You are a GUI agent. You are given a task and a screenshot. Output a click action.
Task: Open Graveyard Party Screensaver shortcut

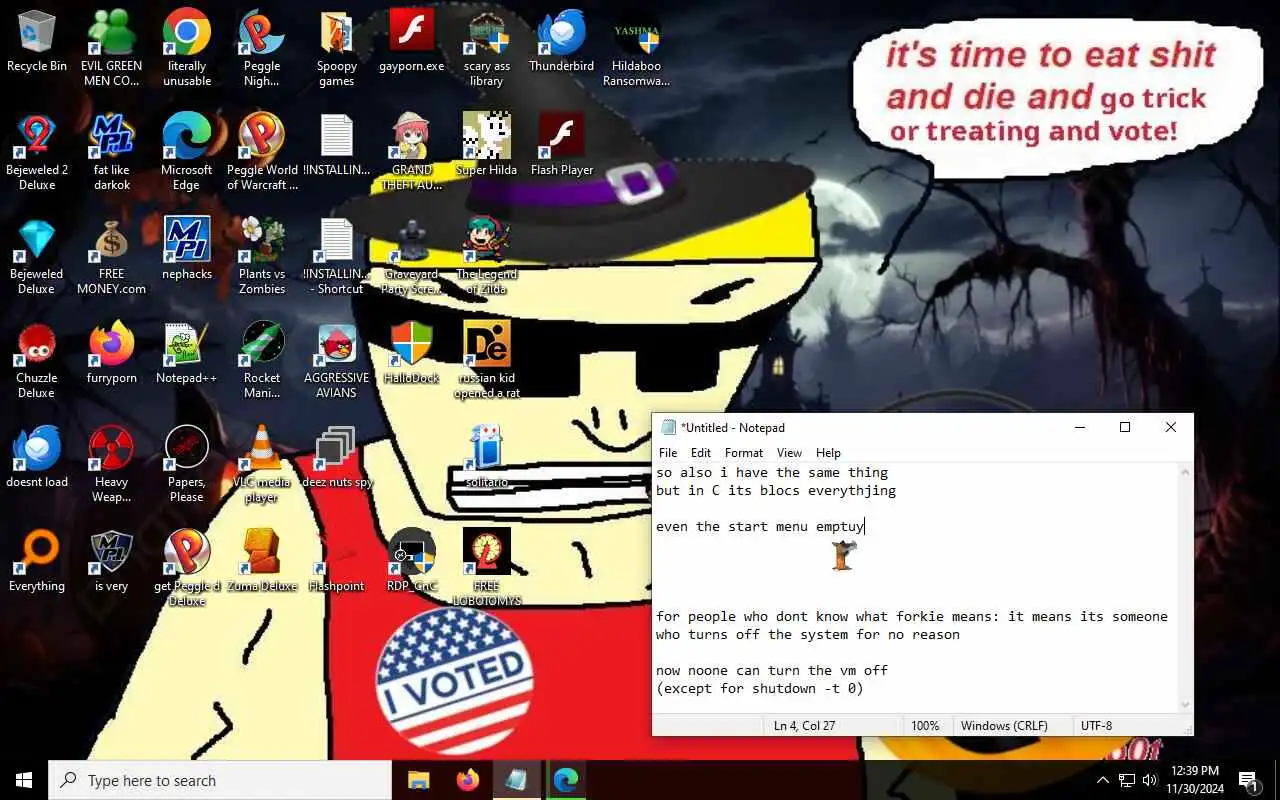pos(411,256)
